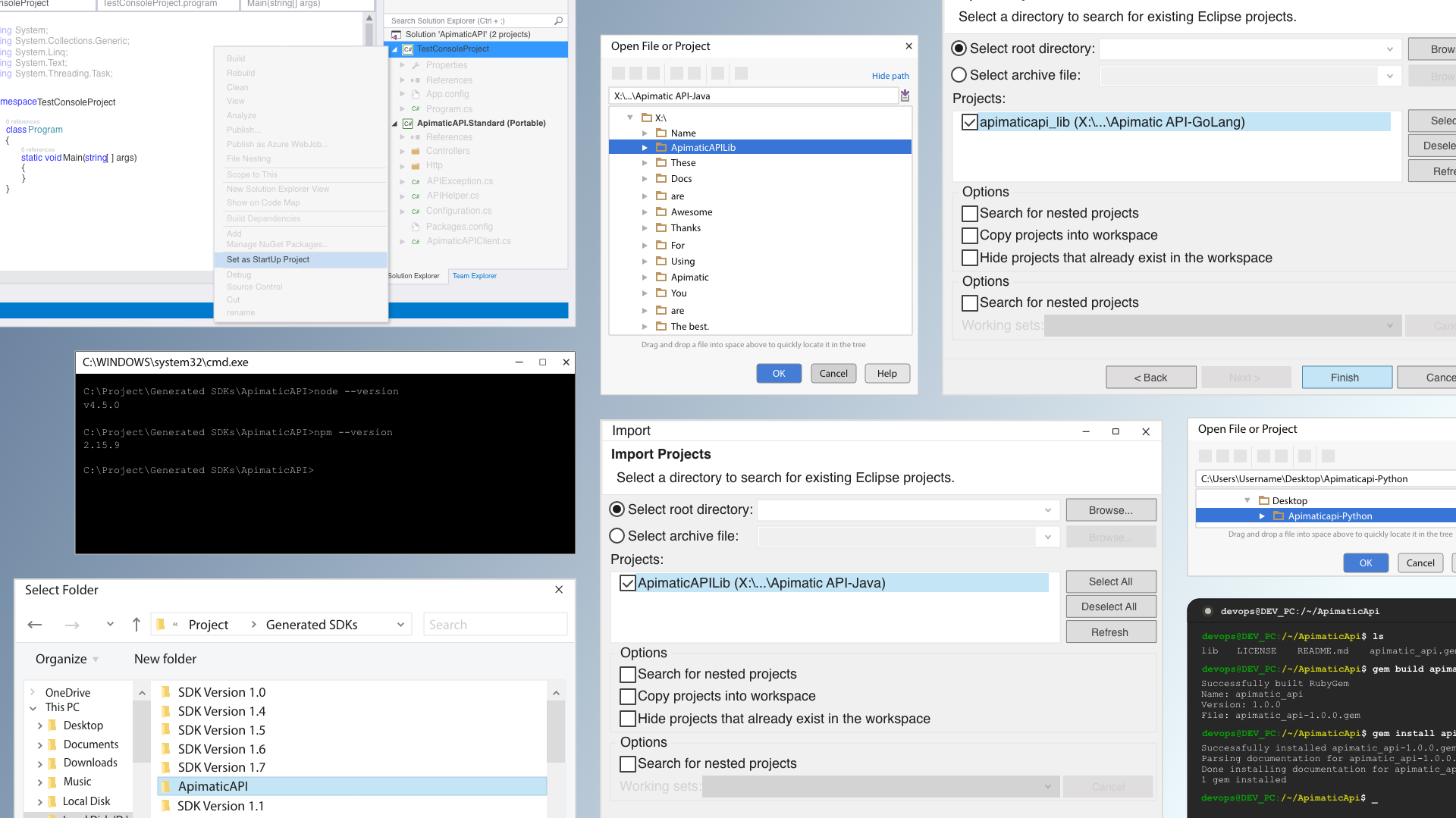Uncheck the apimaticapi_lib project checkbox
The image size is (1456, 818).
969,122
